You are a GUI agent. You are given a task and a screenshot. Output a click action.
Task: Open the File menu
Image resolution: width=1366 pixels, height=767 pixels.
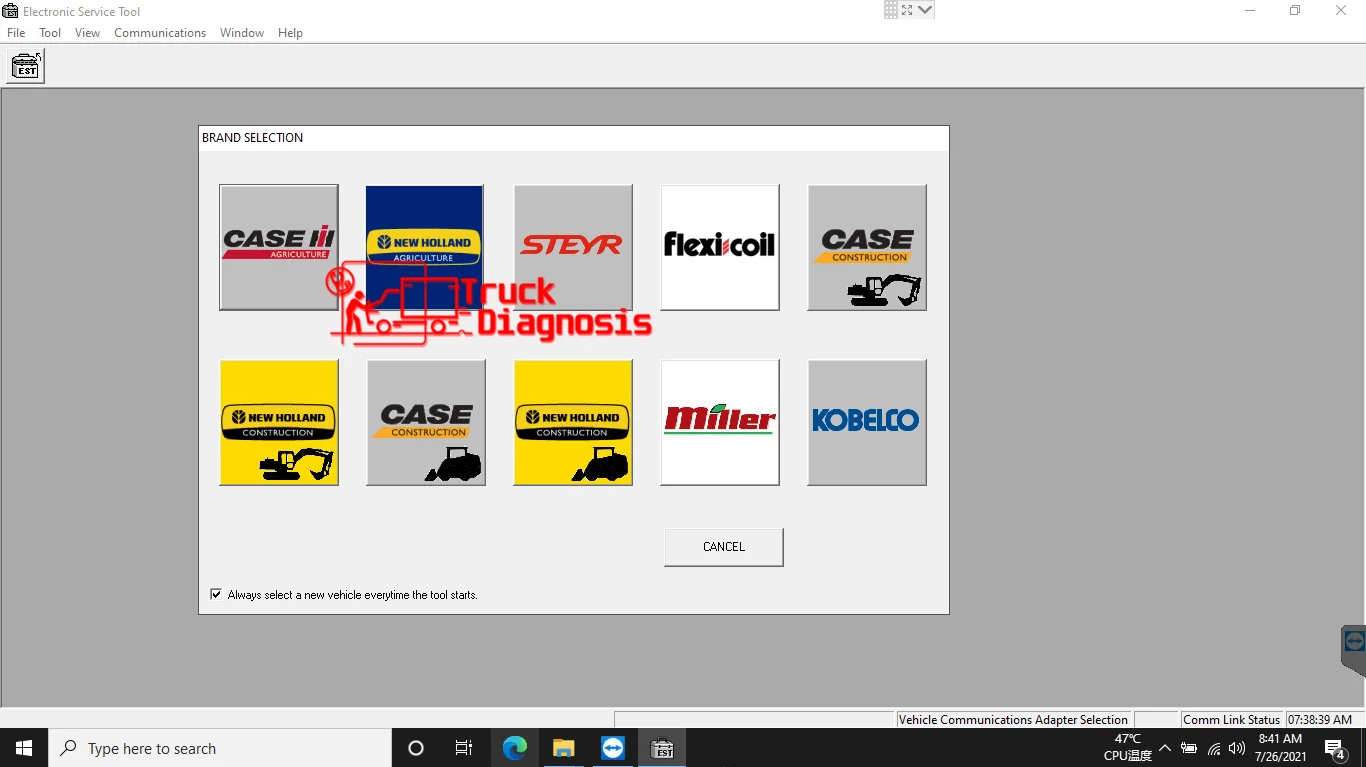click(16, 33)
